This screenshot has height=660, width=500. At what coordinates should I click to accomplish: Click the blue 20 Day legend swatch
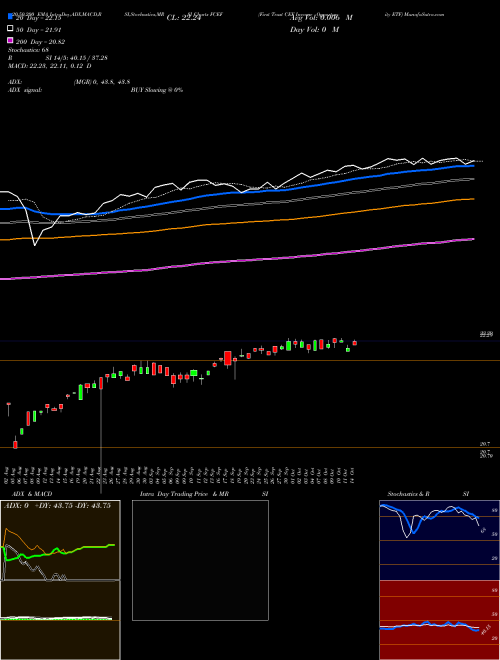tap(11, 16)
